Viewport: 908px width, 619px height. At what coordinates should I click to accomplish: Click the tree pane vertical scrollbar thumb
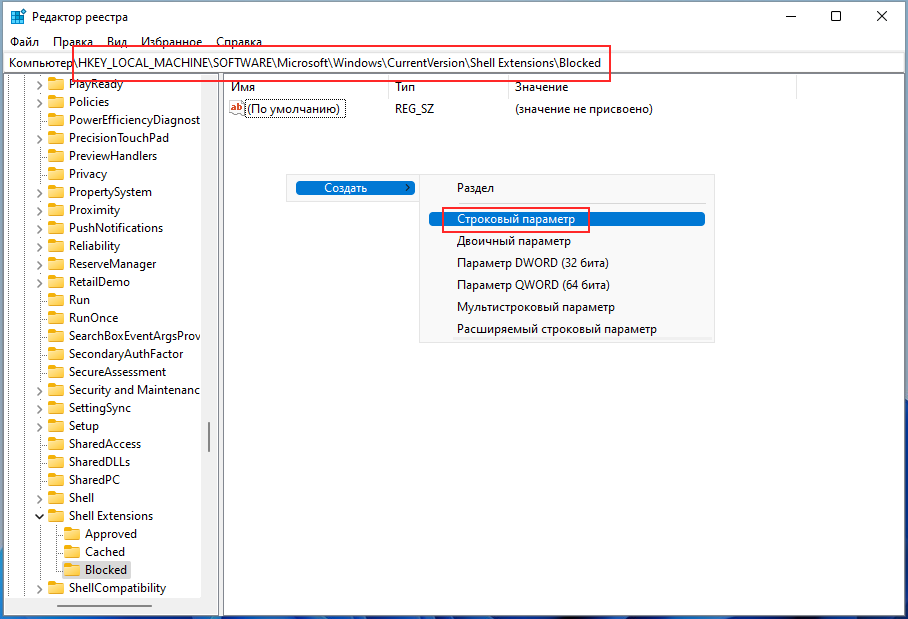click(x=208, y=437)
